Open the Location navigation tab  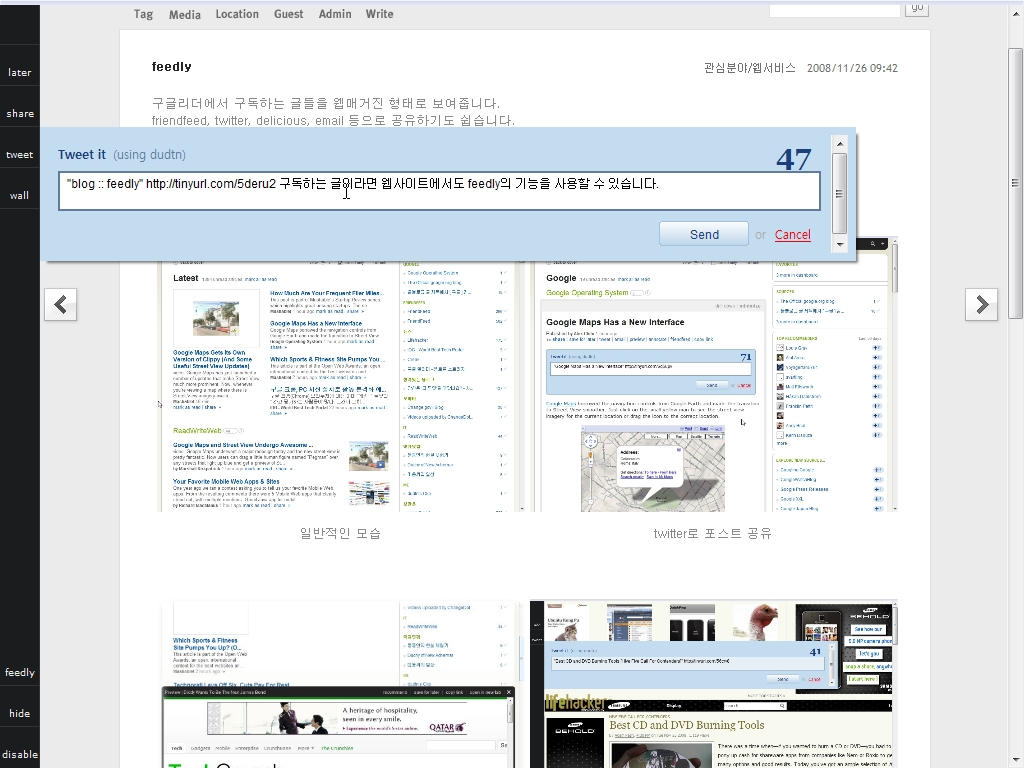point(237,14)
